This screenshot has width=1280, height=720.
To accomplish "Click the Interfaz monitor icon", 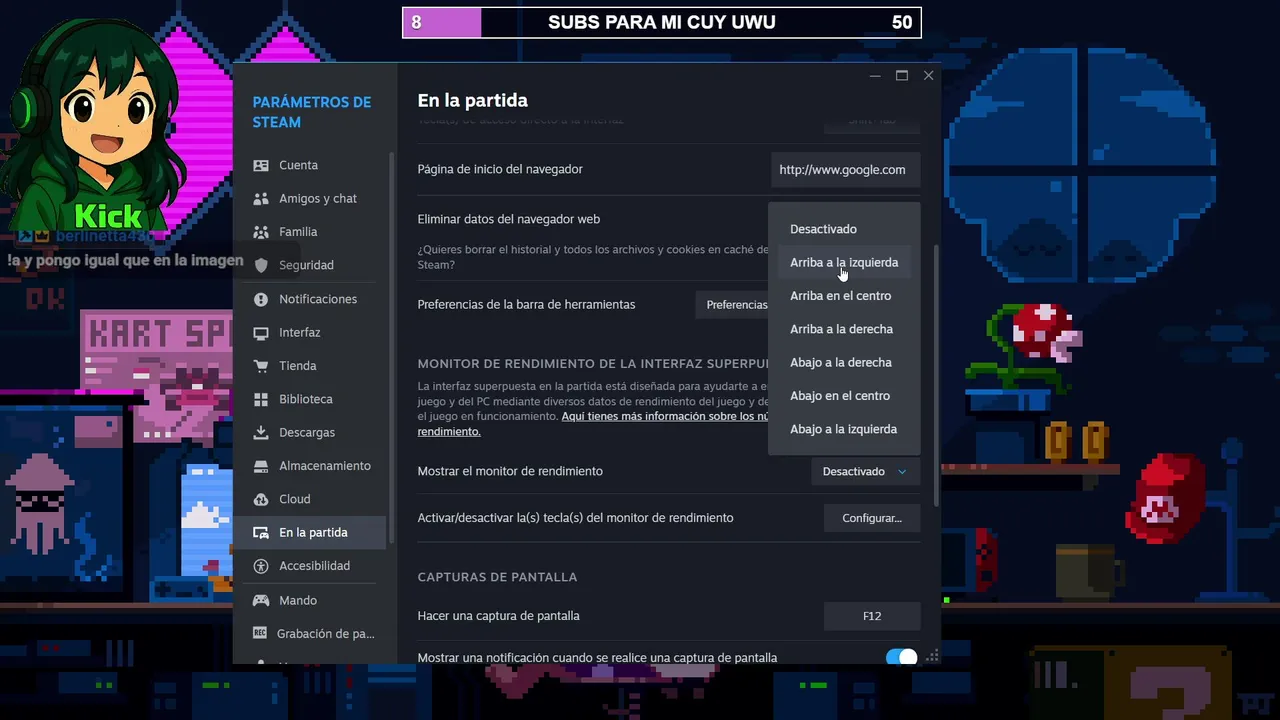I will tap(261, 332).
